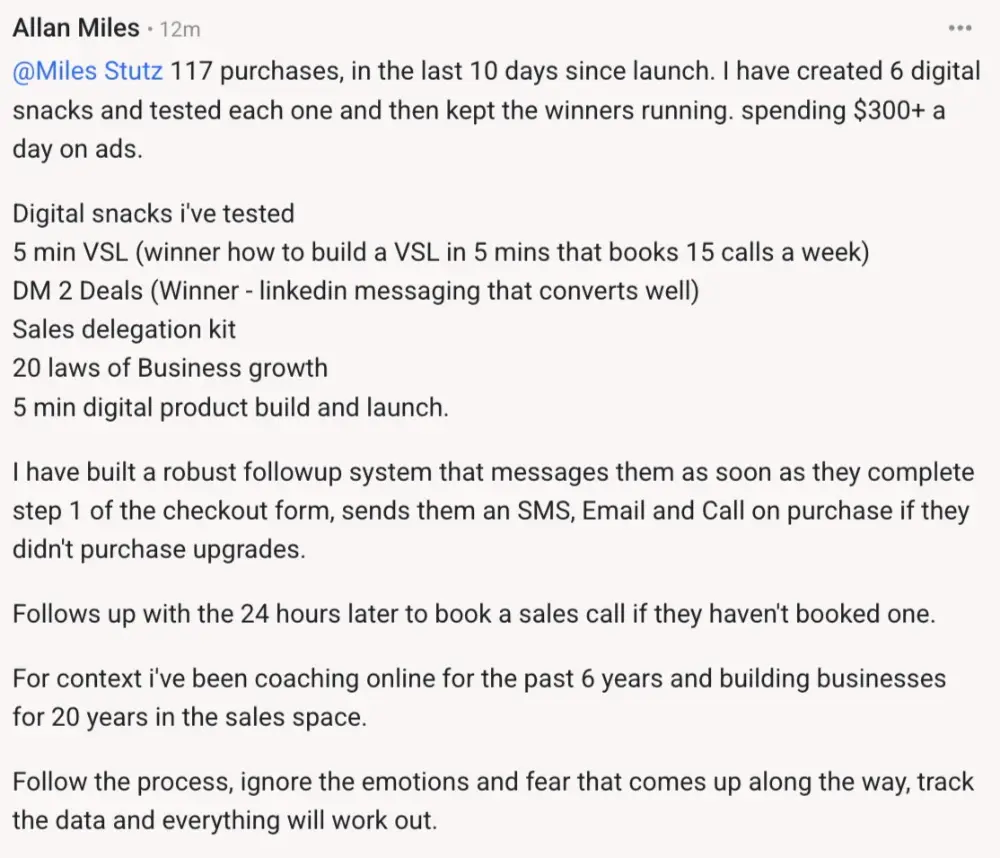Viewport: 1000px width, 858px height.
Task: Click the "Follows up with the 24 hours" line
Action: click(473, 613)
